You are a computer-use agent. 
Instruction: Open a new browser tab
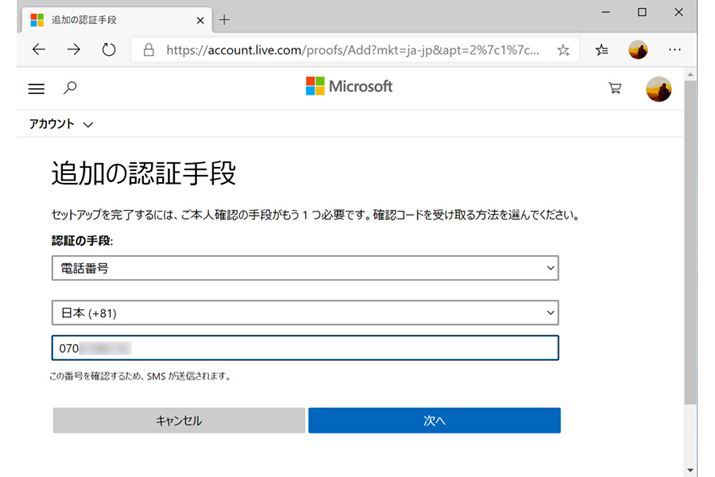[224, 19]
